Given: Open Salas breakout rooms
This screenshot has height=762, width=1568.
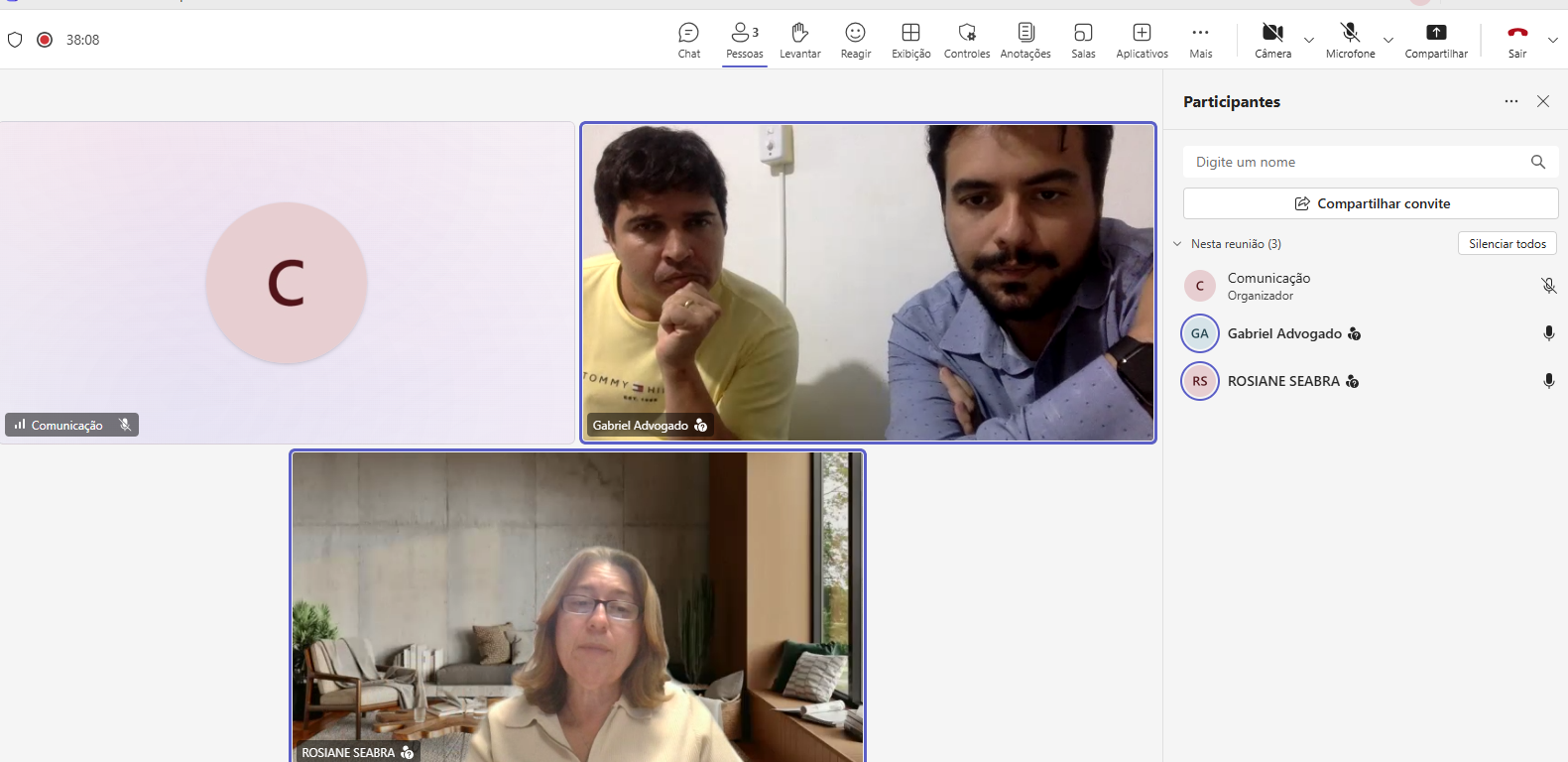Looking at the screenshot, I should 1083,40.
